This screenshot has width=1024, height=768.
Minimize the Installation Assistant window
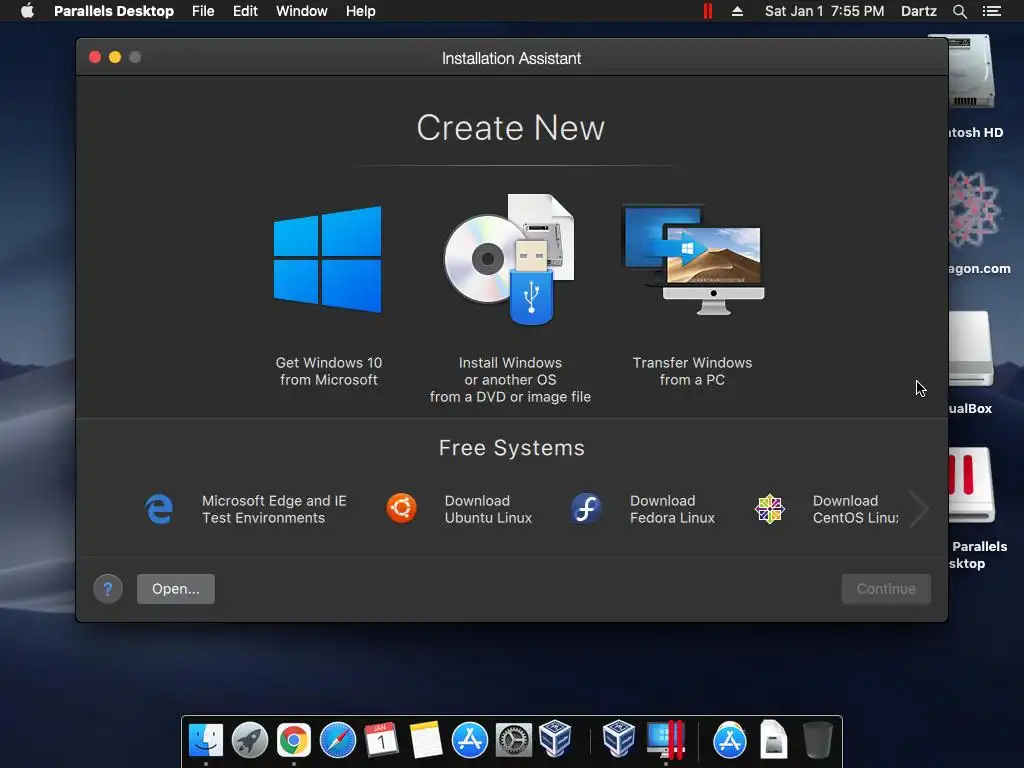(x=115, y=57)
